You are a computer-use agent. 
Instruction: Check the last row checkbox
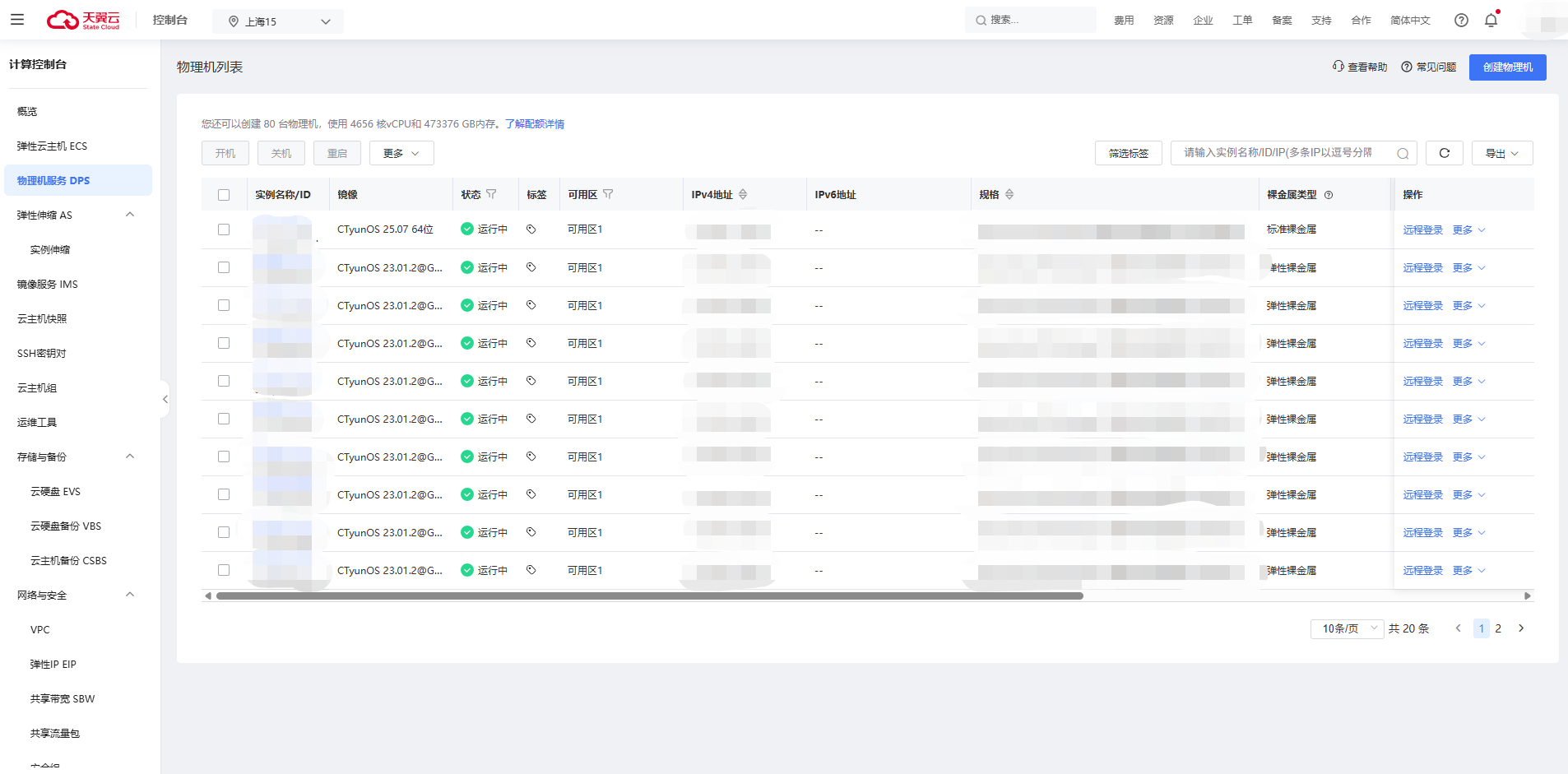click(224, 570)
